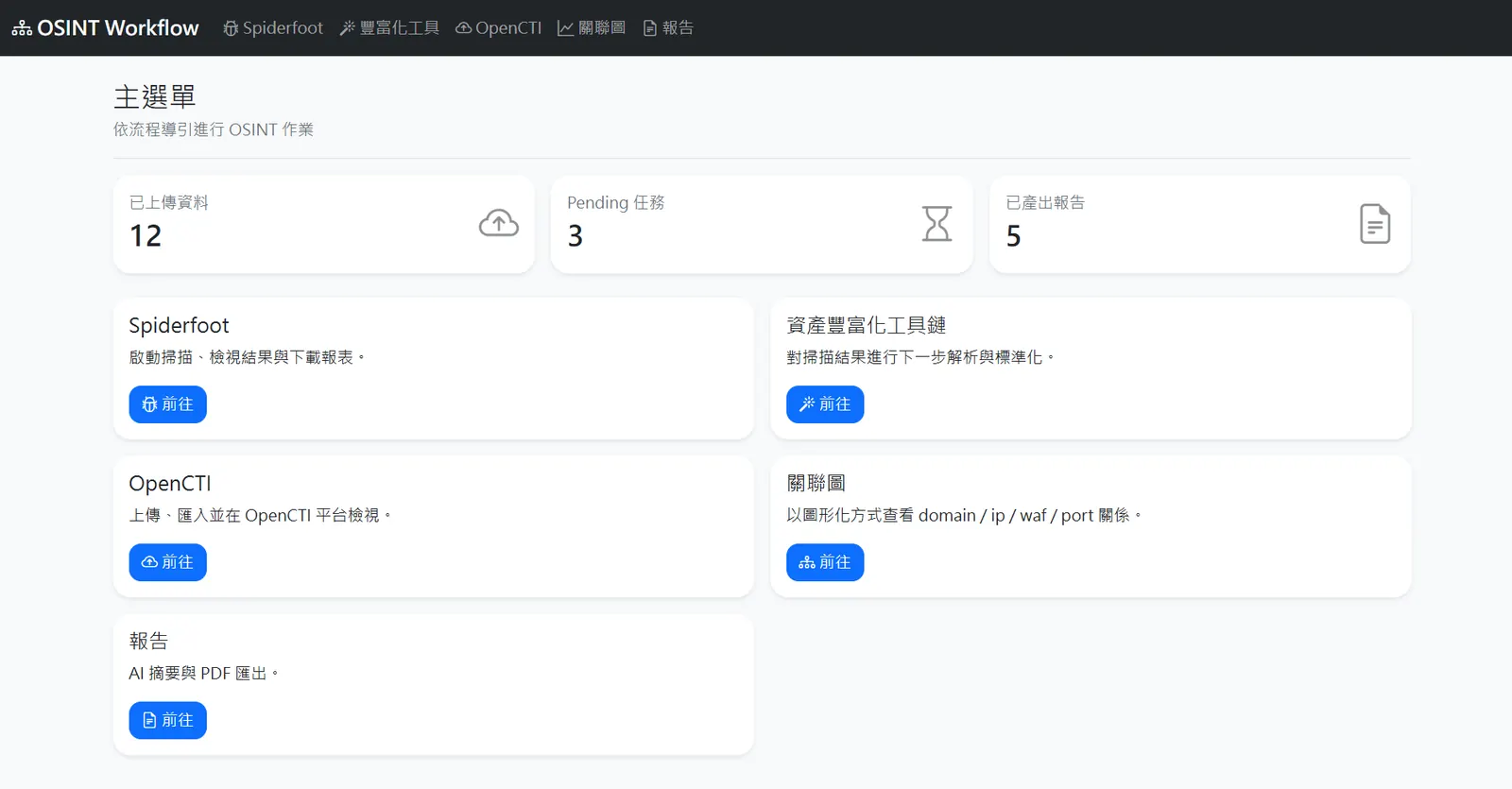1512x789 pixels.
Task: Click the number 5 under 已產出報告
Action: click(1014, 235)
